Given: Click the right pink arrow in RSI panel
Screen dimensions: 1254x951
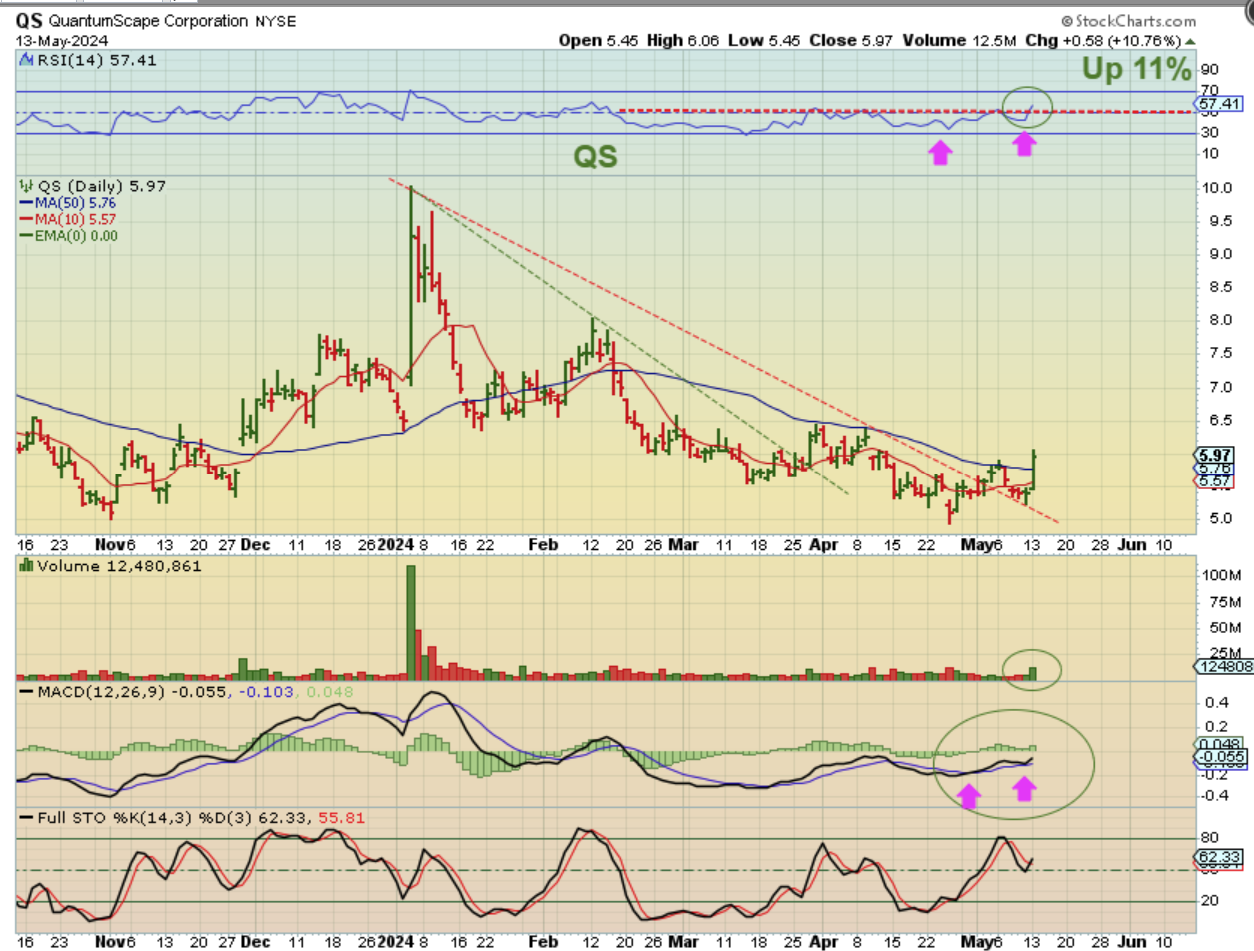Looking at the screenshot, I should [x=1023, y=144].
